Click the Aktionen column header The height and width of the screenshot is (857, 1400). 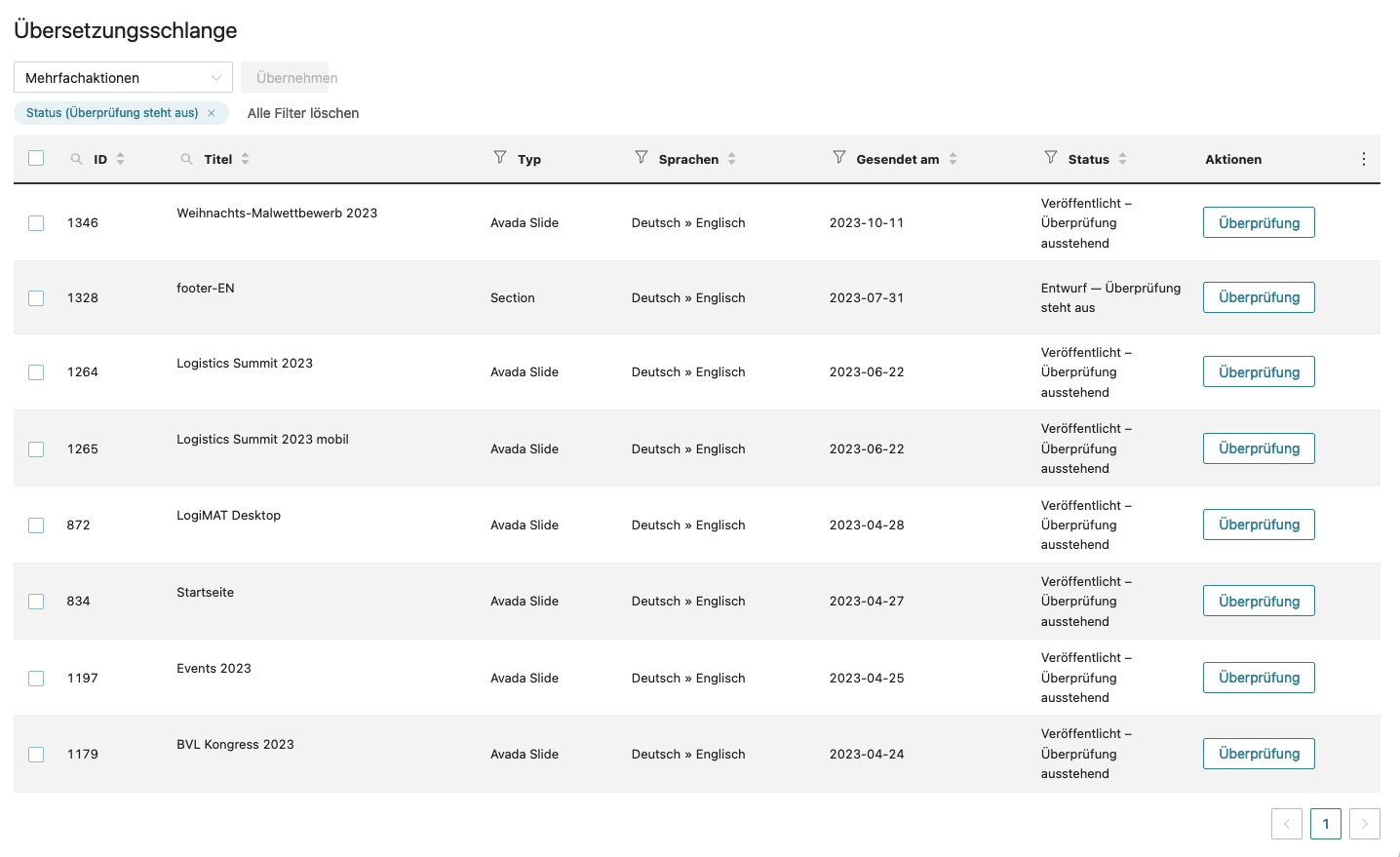[x=1233, y=159]
